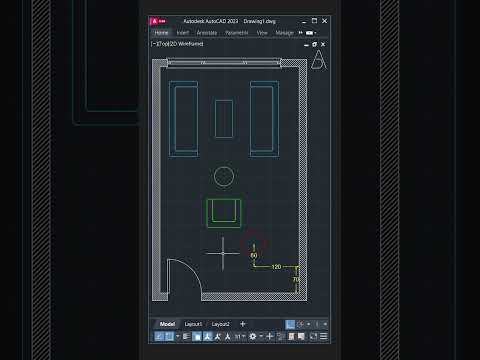Minimize the AutoCAD window

304,21
